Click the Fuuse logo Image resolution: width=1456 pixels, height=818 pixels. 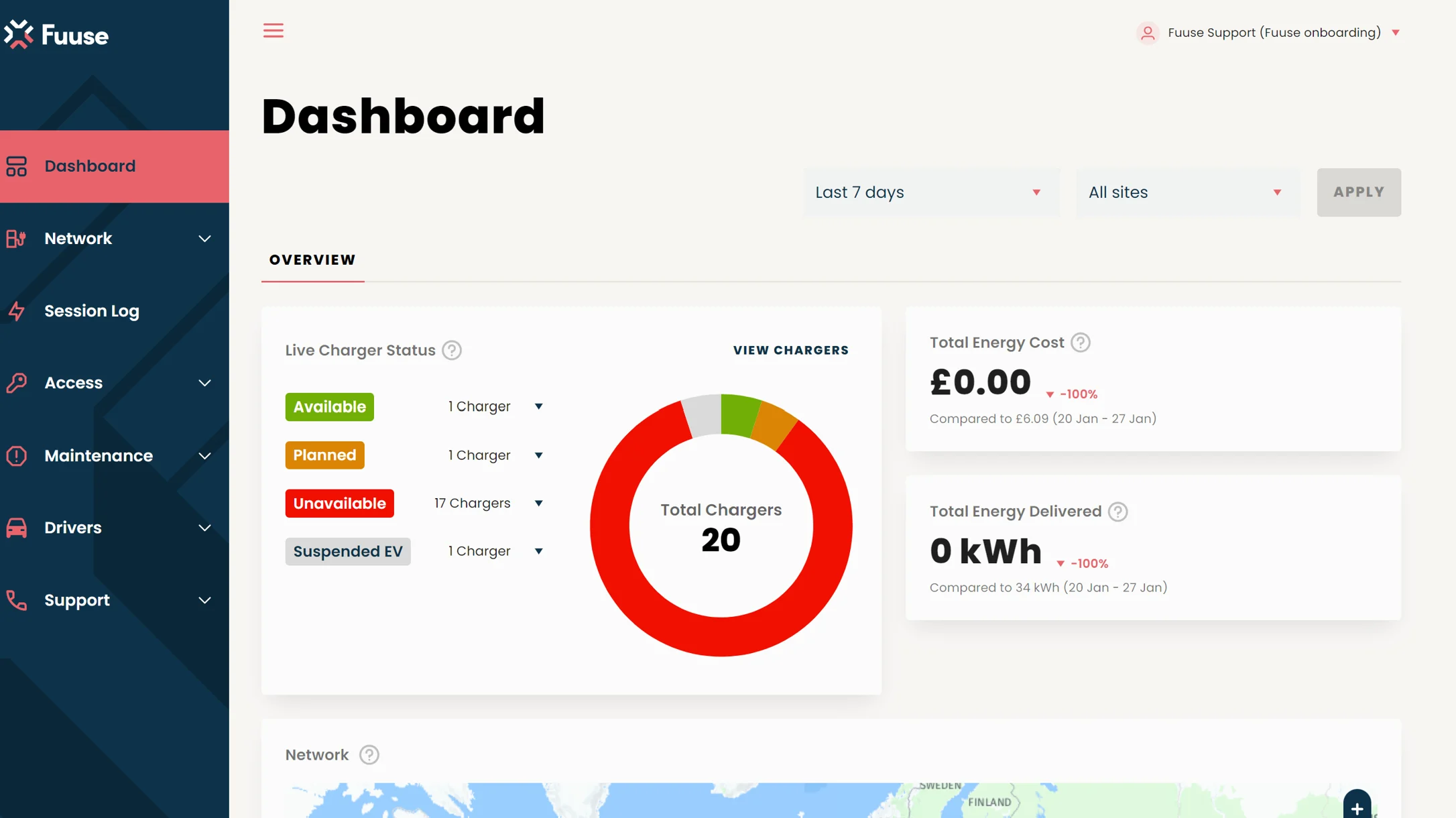coord(56,34)
